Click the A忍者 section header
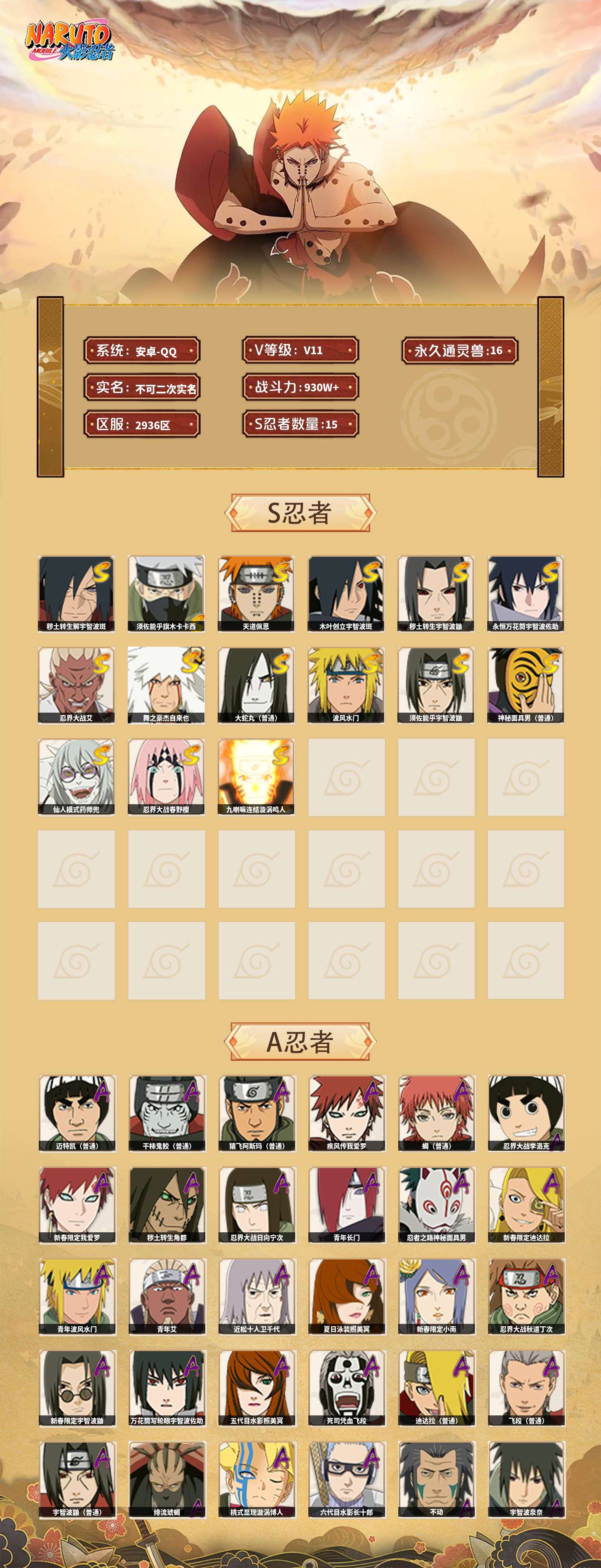 tap(300, 1041)
